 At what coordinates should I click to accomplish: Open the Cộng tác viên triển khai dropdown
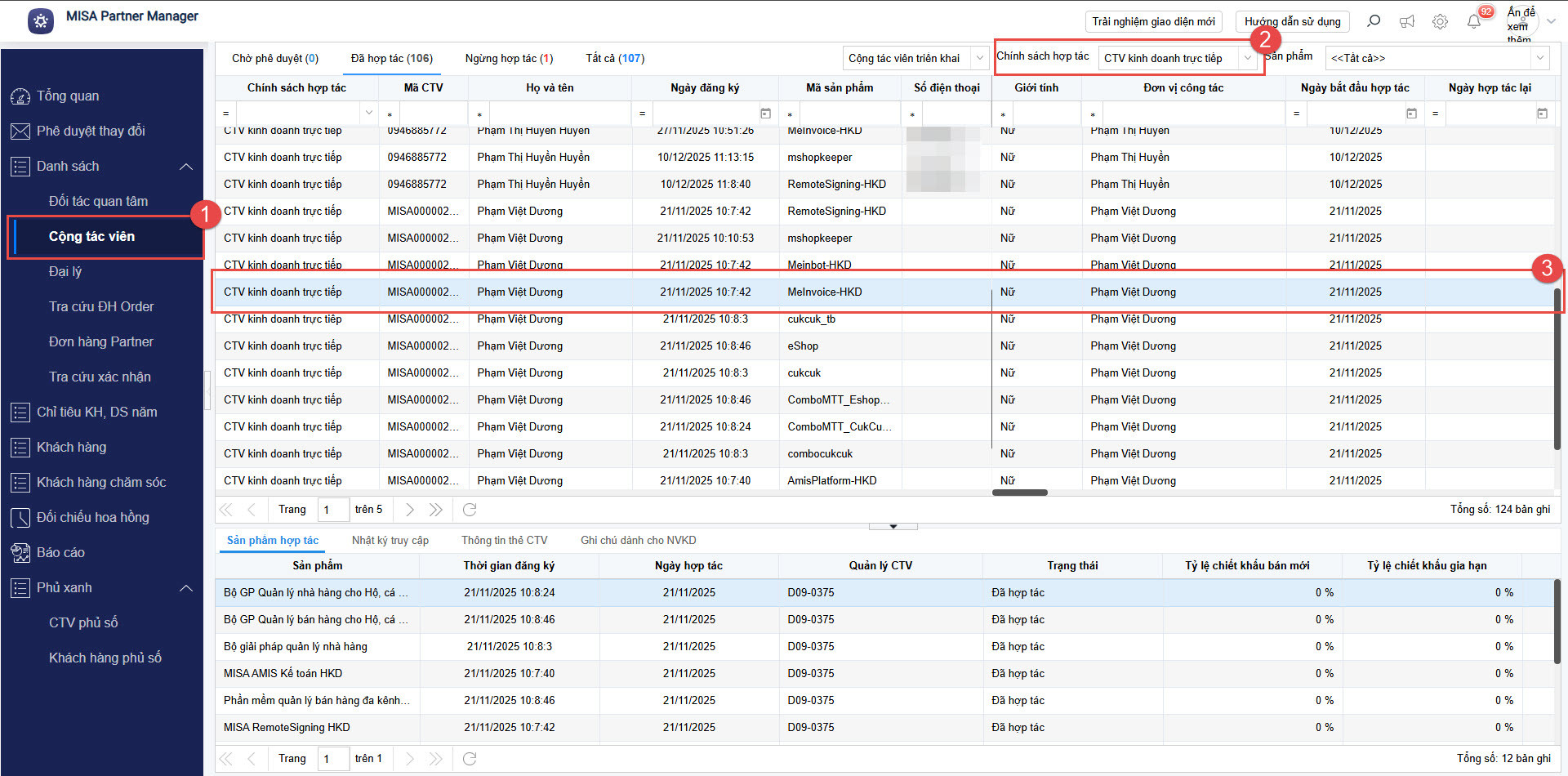[979, 58]
